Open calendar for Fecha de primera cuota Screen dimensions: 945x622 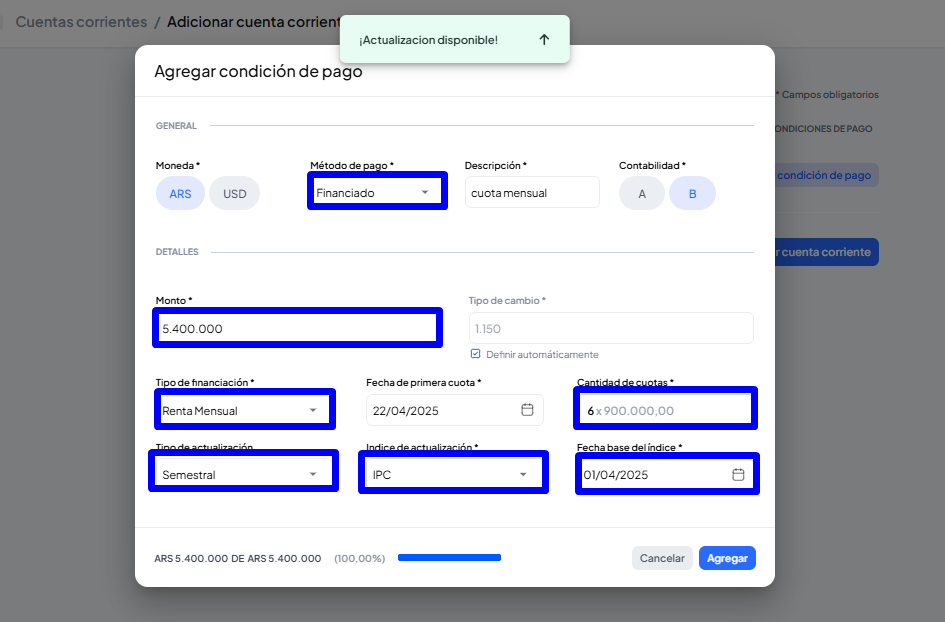pyautogui.click(x=527, y=410)
